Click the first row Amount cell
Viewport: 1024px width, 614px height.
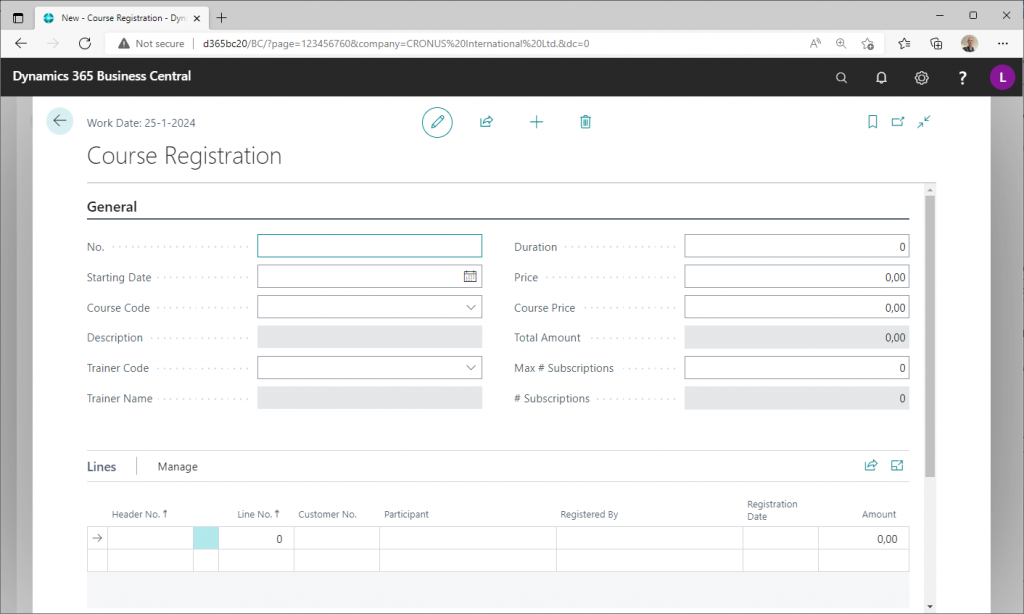pos(863,538)
